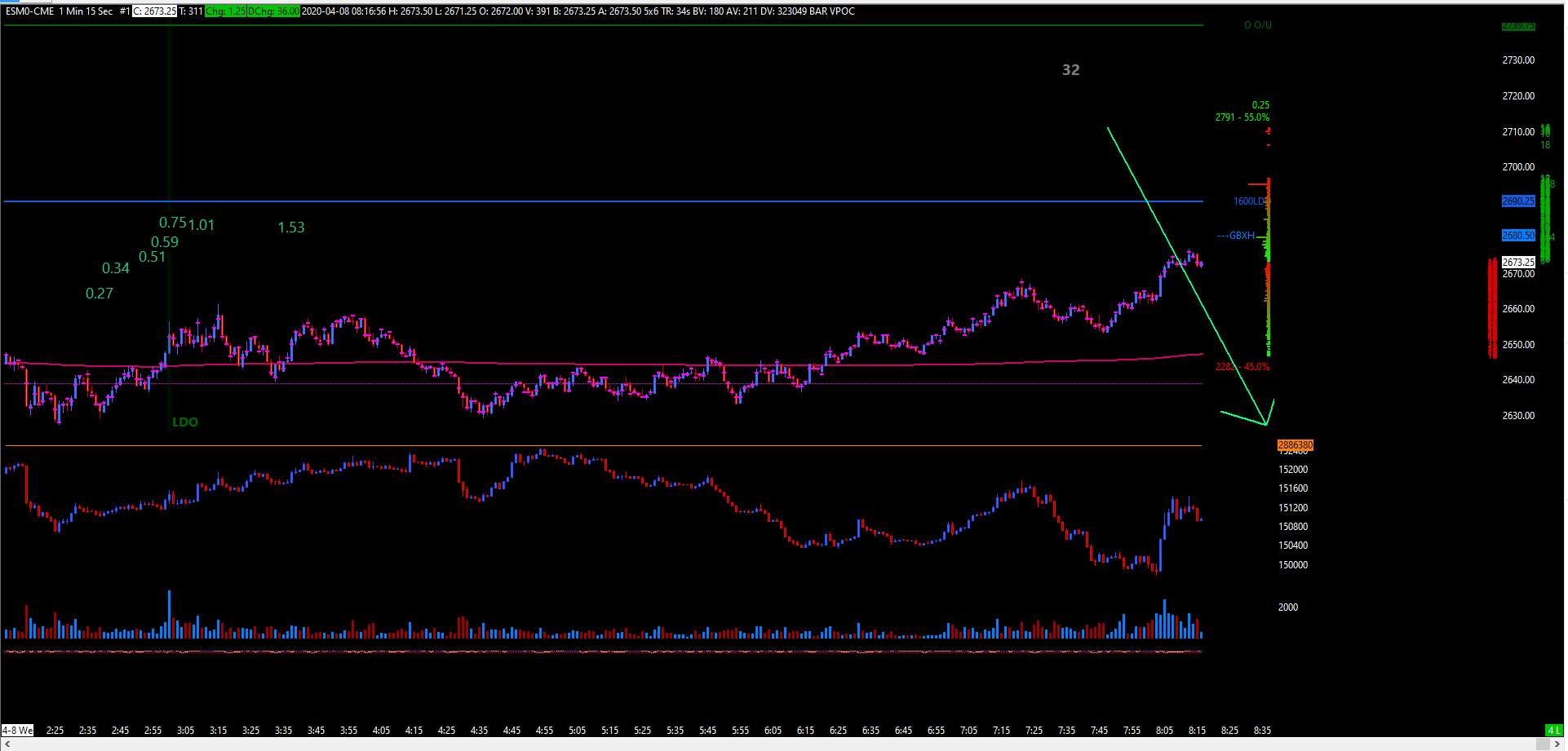Click the O O/U label at top

1257,25
